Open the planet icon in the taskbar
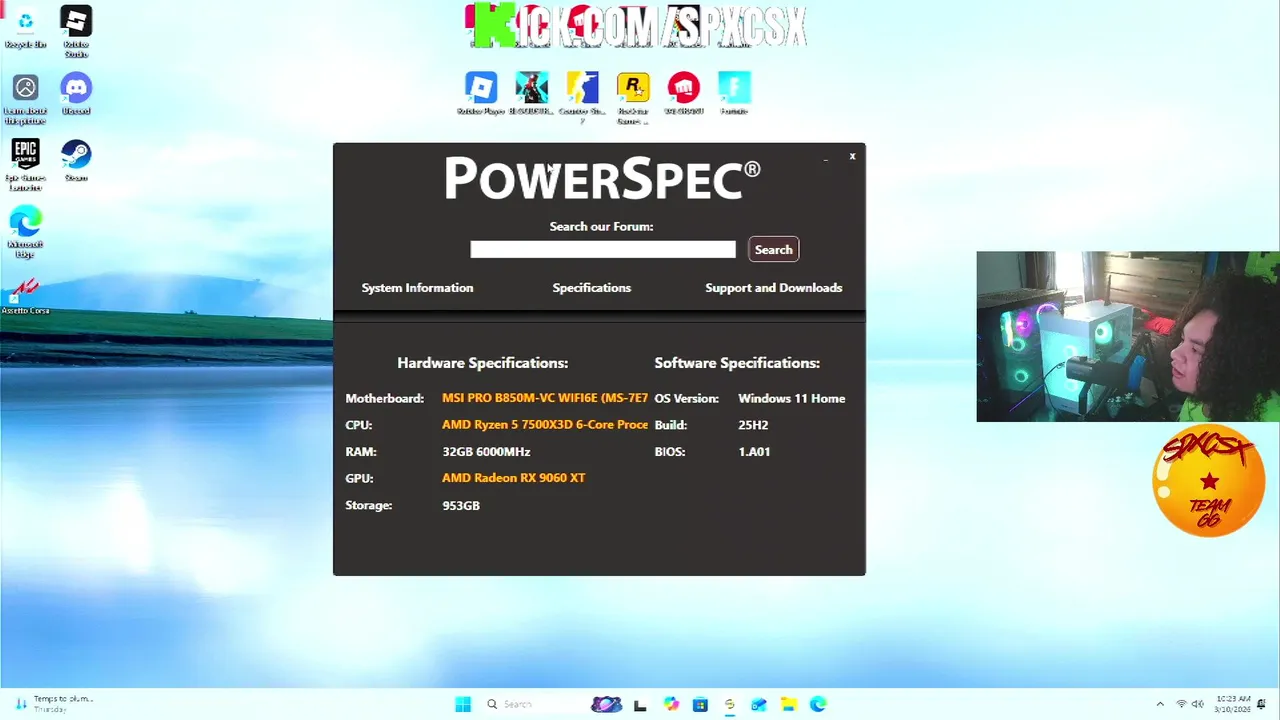The height and width of the screenshot is (720, 1280). [606, 705]
